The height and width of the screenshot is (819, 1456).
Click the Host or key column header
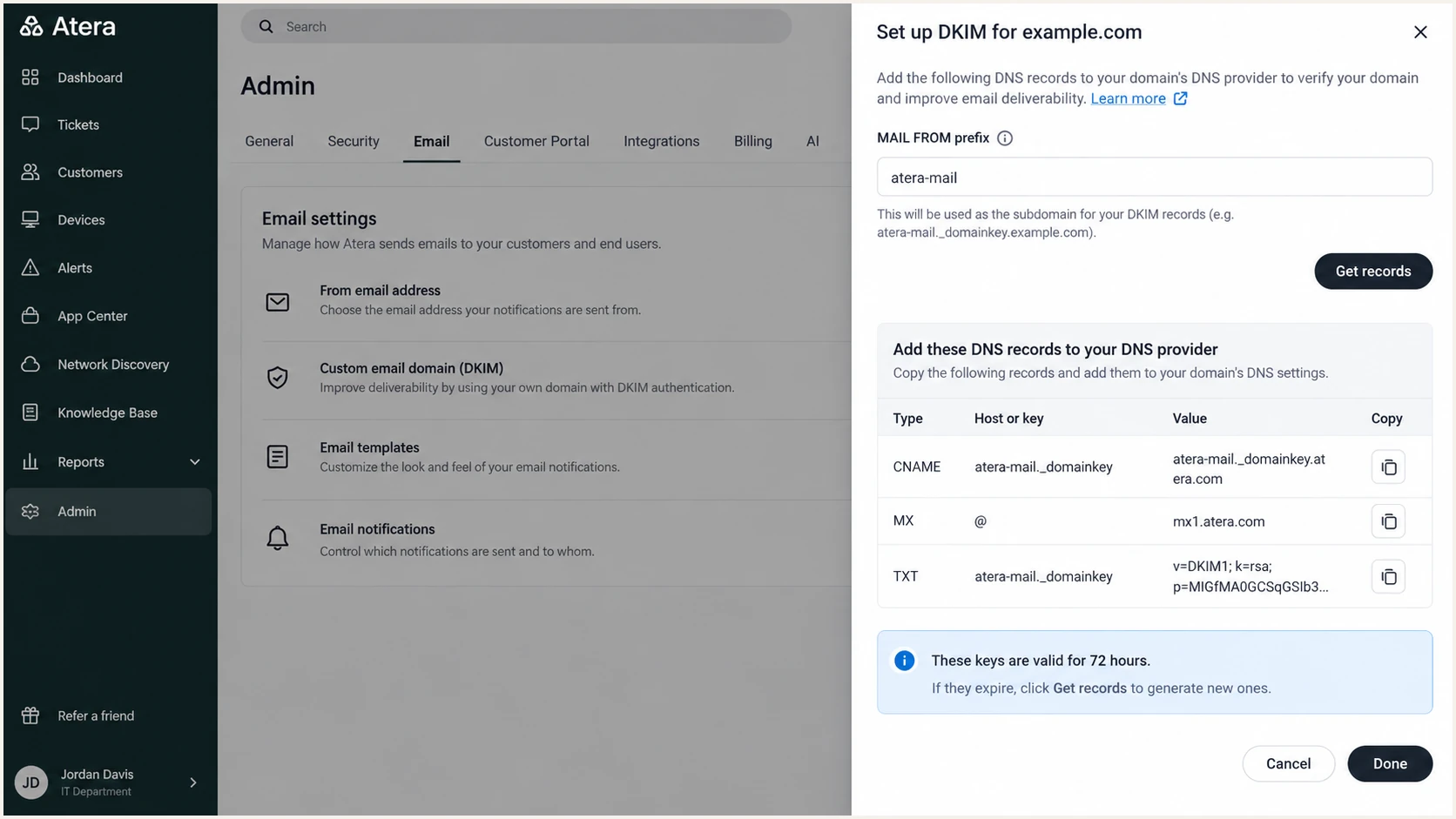tap(1008, 419)
